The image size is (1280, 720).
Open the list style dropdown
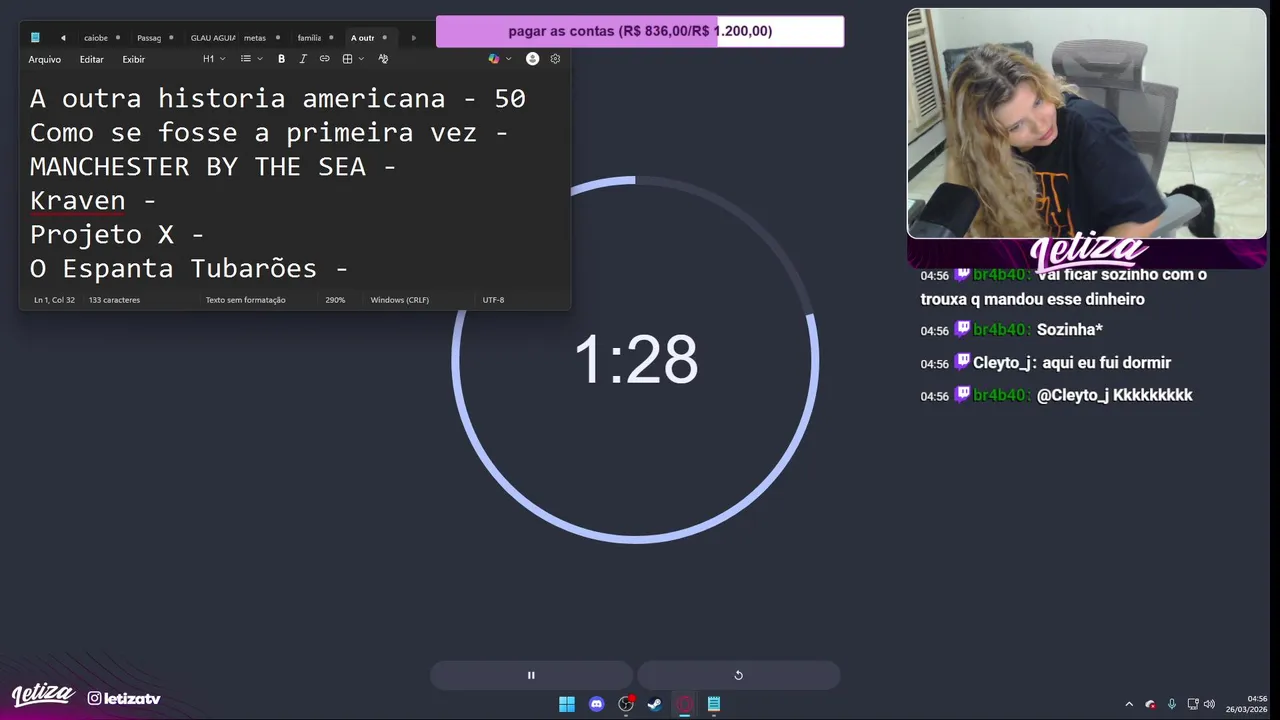pyautogui.click(x=251, y=59)
